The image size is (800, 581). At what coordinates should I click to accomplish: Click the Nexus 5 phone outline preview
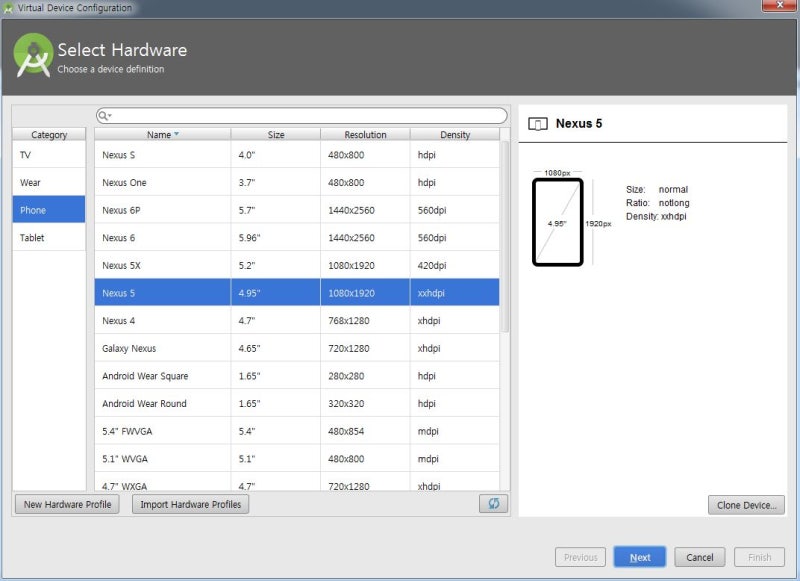[x=558, y=222]
